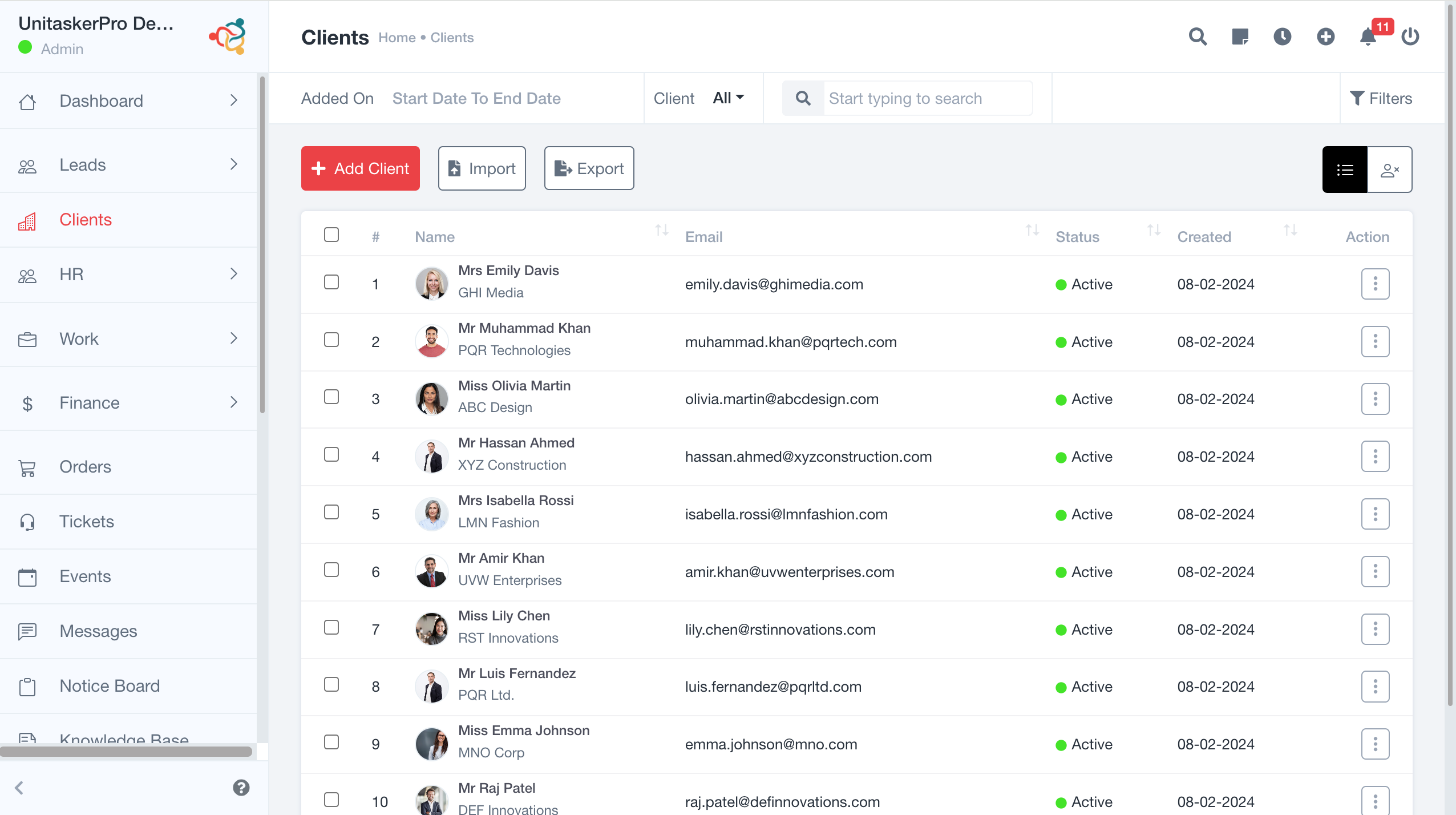Open action menu for Lily Chen
The image size is (1456, 815).
(1375, 629)
